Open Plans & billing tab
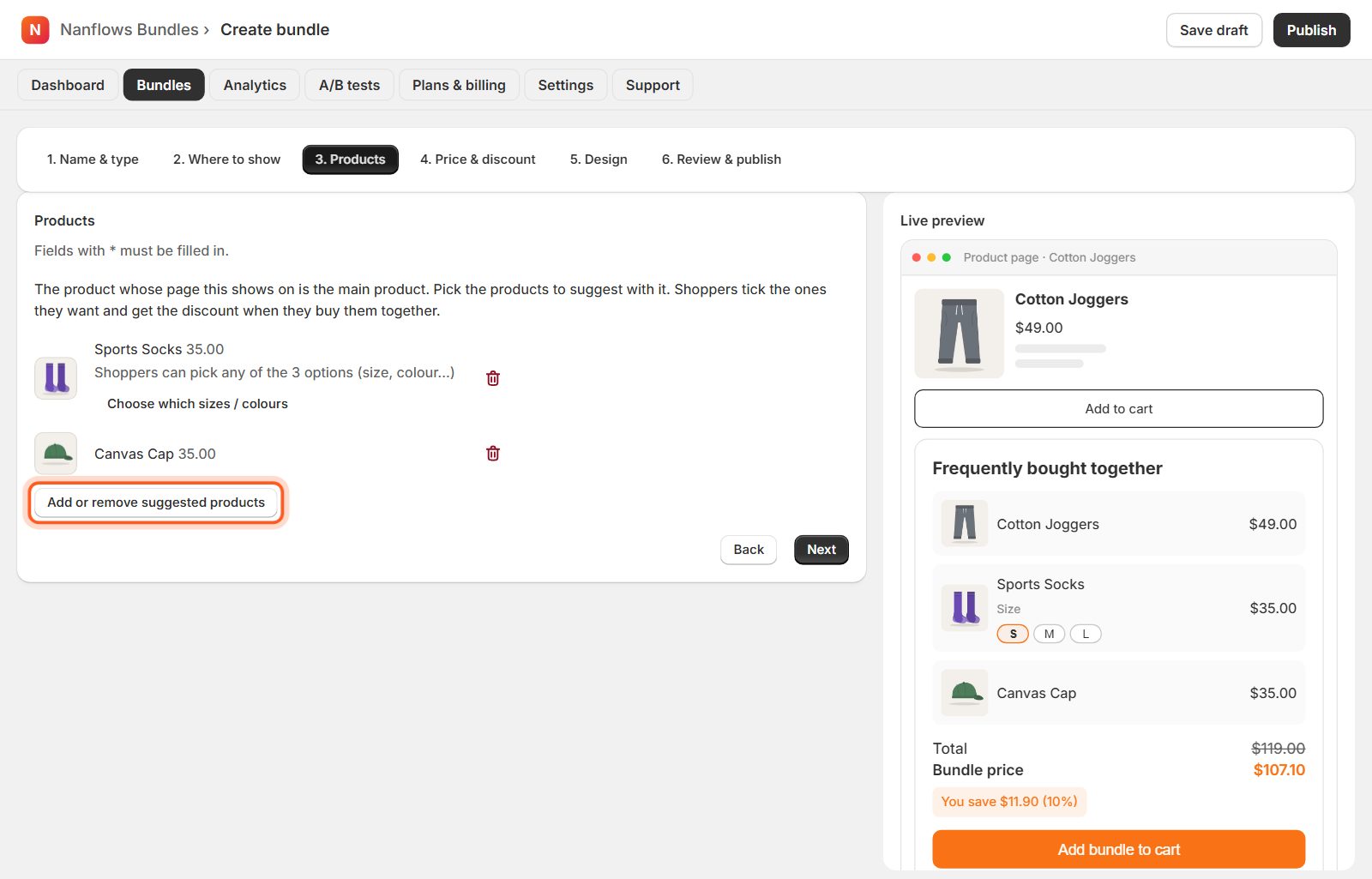 pyautogui.click(x=459, y=85)
